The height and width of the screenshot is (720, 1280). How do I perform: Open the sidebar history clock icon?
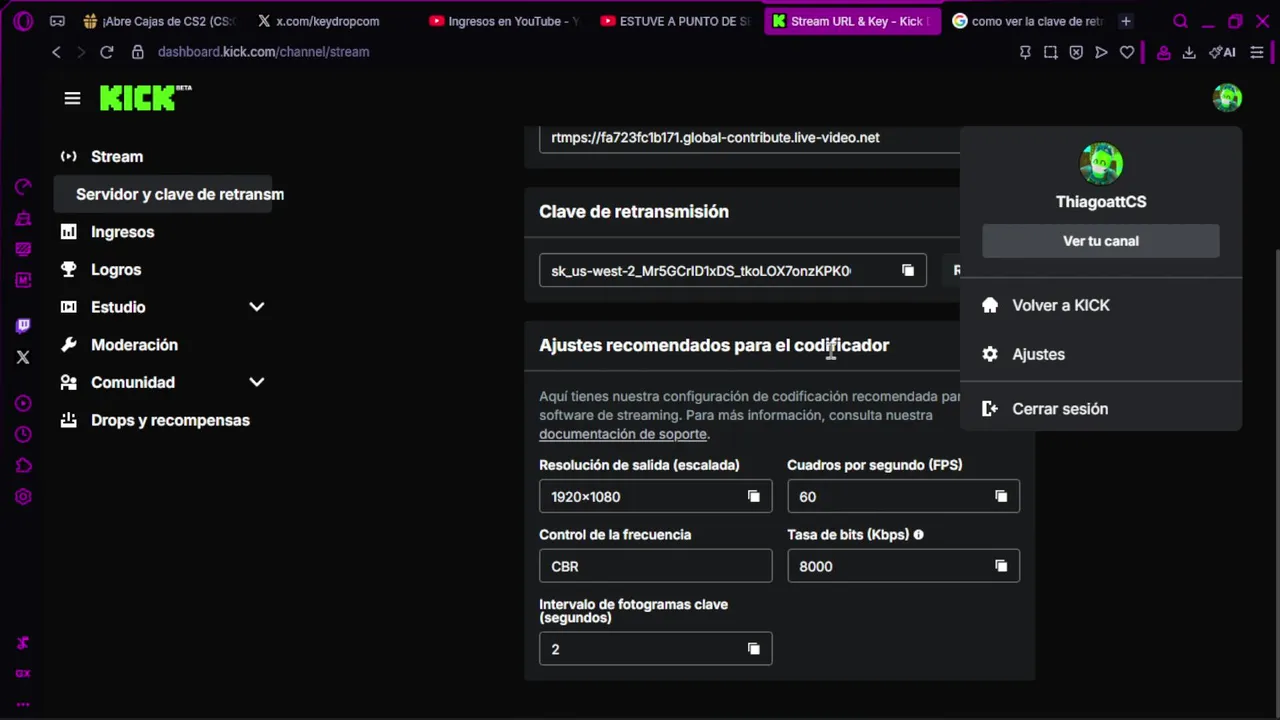23,435
